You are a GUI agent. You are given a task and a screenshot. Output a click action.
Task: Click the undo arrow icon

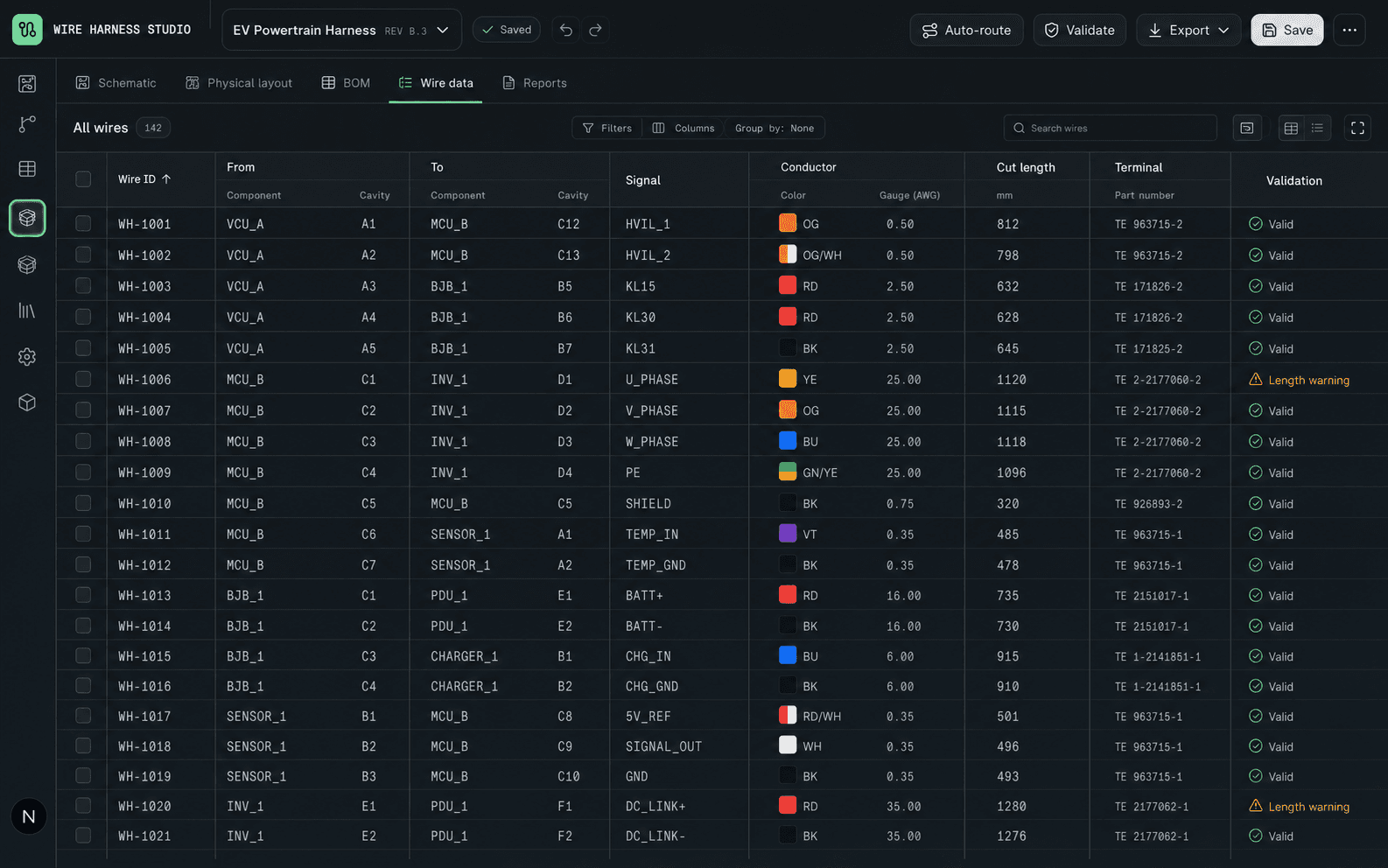pos(566,30)
